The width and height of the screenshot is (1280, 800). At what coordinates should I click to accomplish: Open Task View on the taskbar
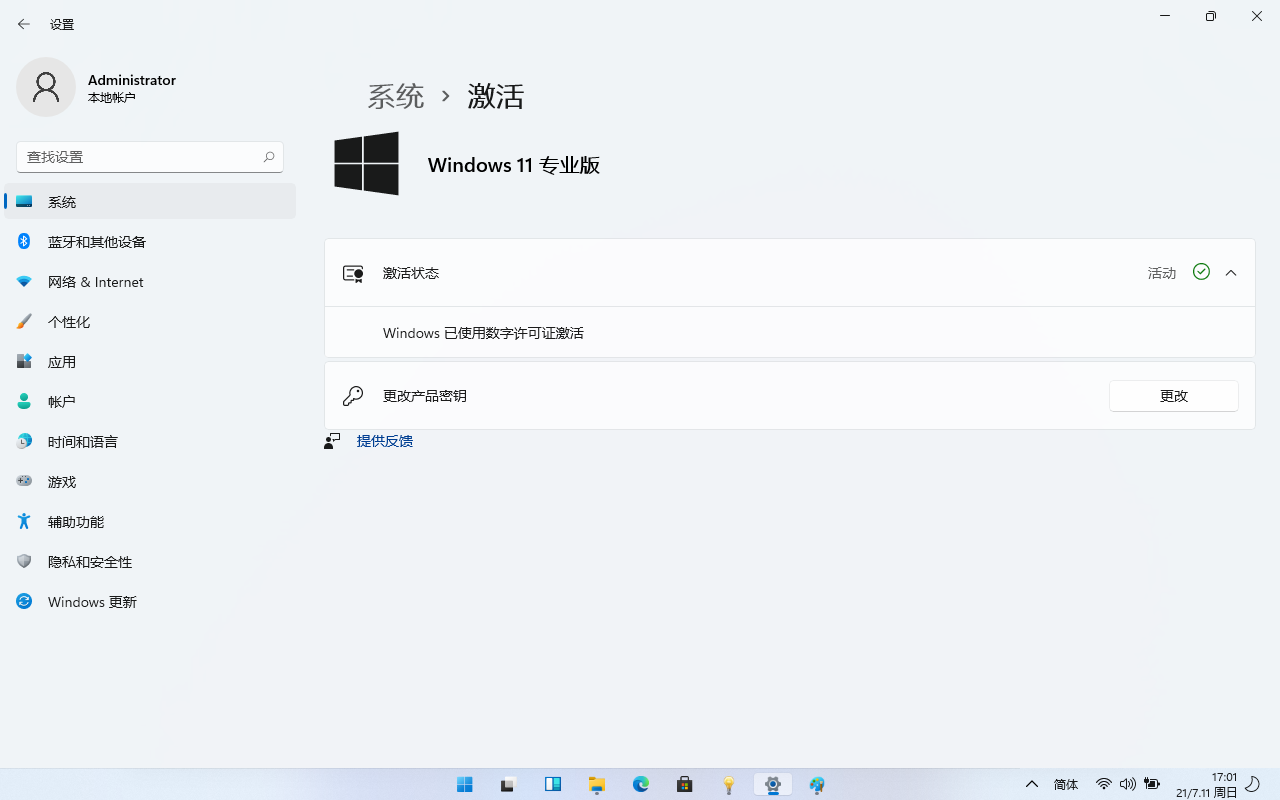[509, 784]
